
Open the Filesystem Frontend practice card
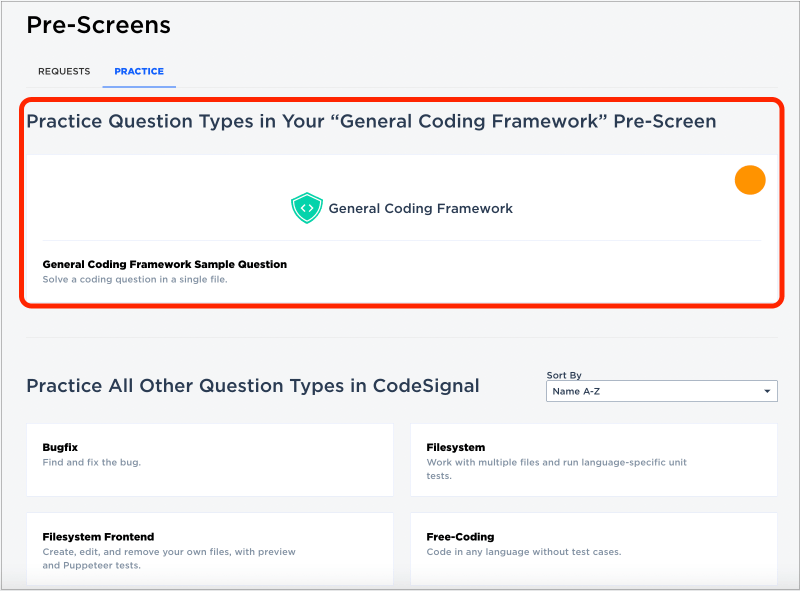click(210, 549)
